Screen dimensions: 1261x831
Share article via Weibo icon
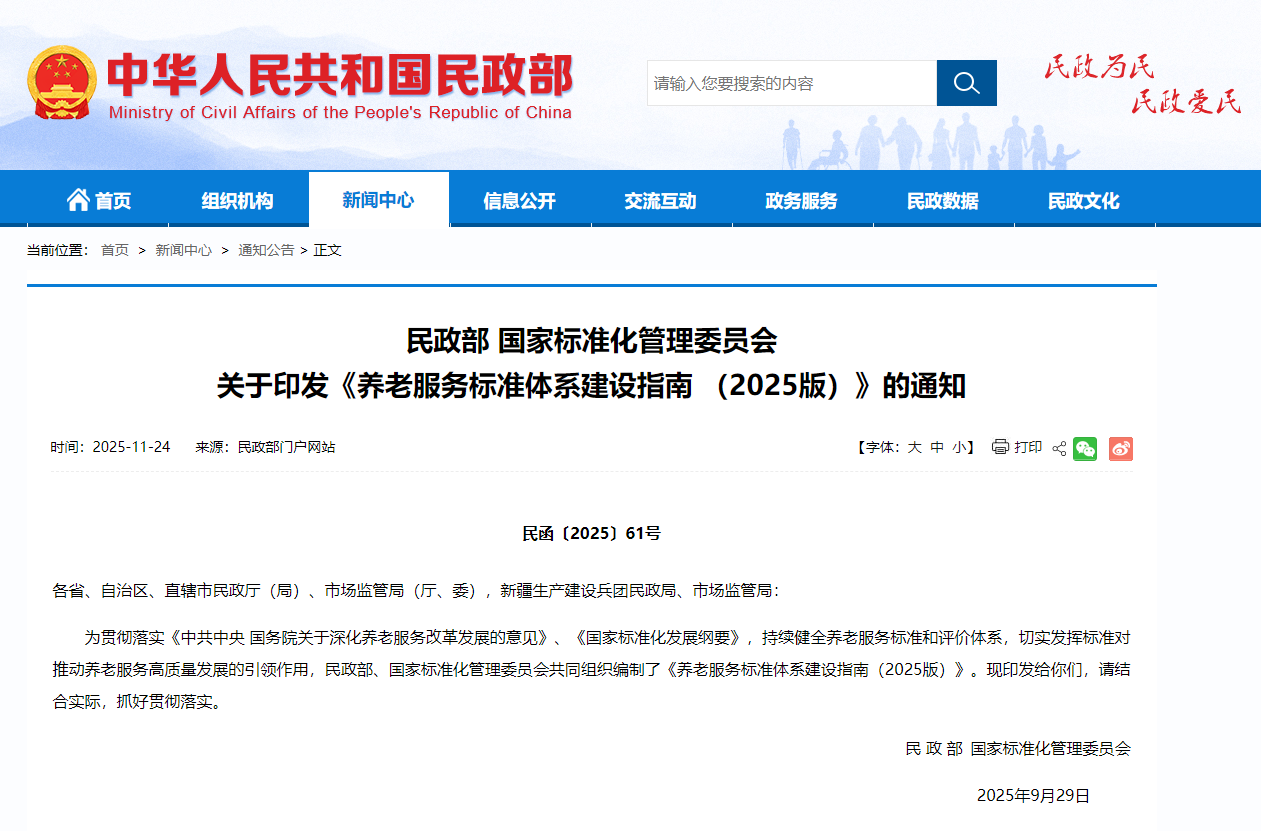click(x=1120, y=449)
